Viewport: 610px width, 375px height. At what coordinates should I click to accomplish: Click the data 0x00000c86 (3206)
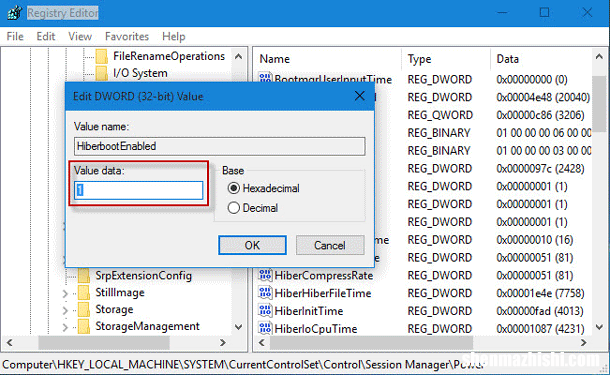(540, 115)
